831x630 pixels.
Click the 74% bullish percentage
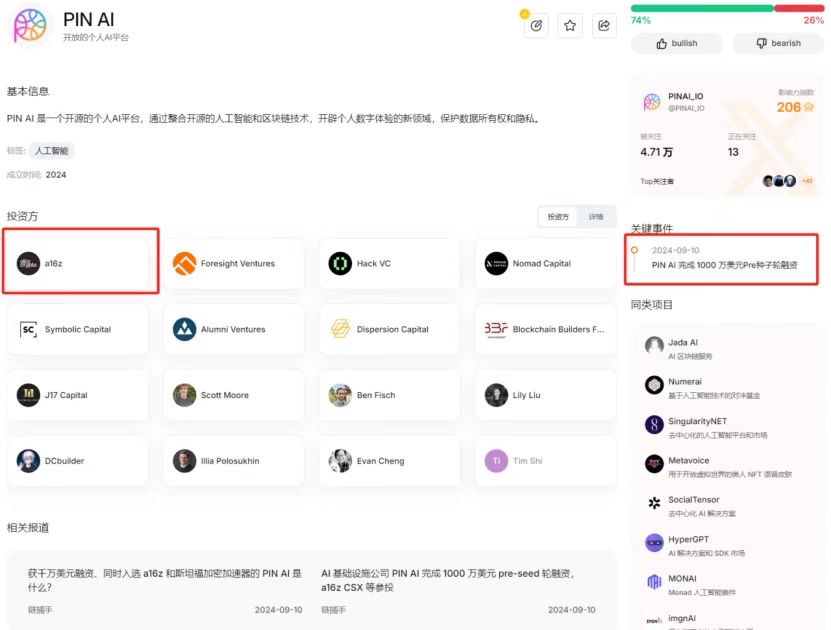(640, 20)
